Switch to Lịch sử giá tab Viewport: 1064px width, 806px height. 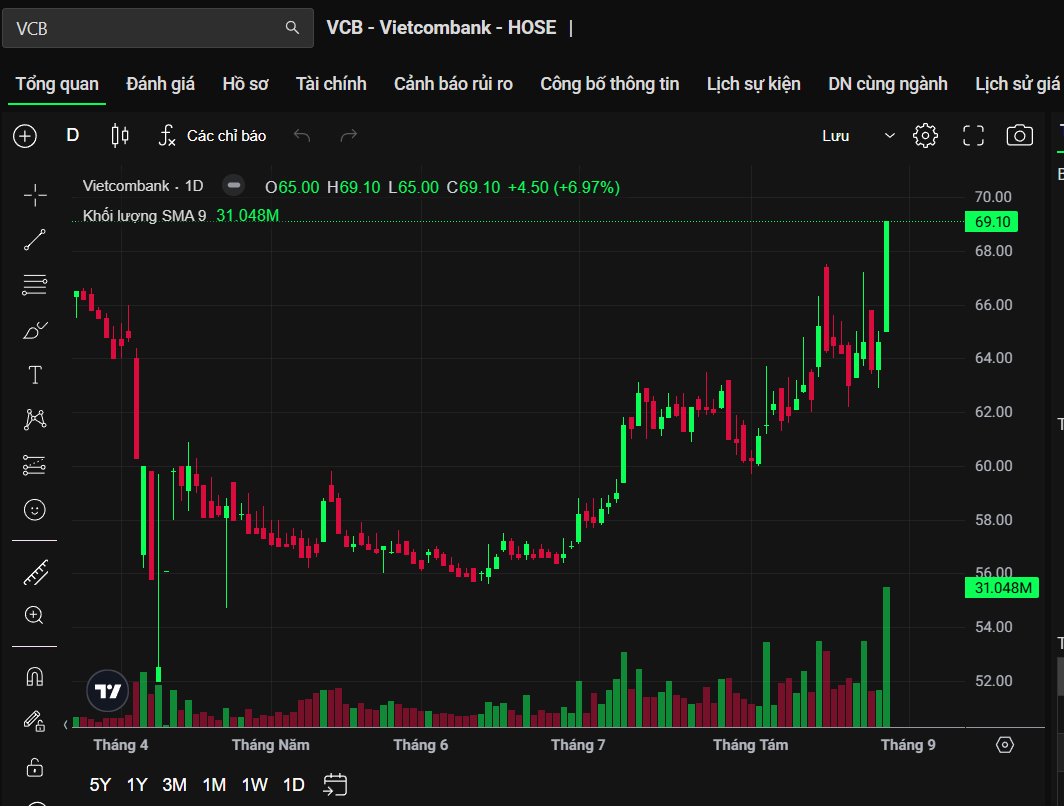tap(1017, 84)
